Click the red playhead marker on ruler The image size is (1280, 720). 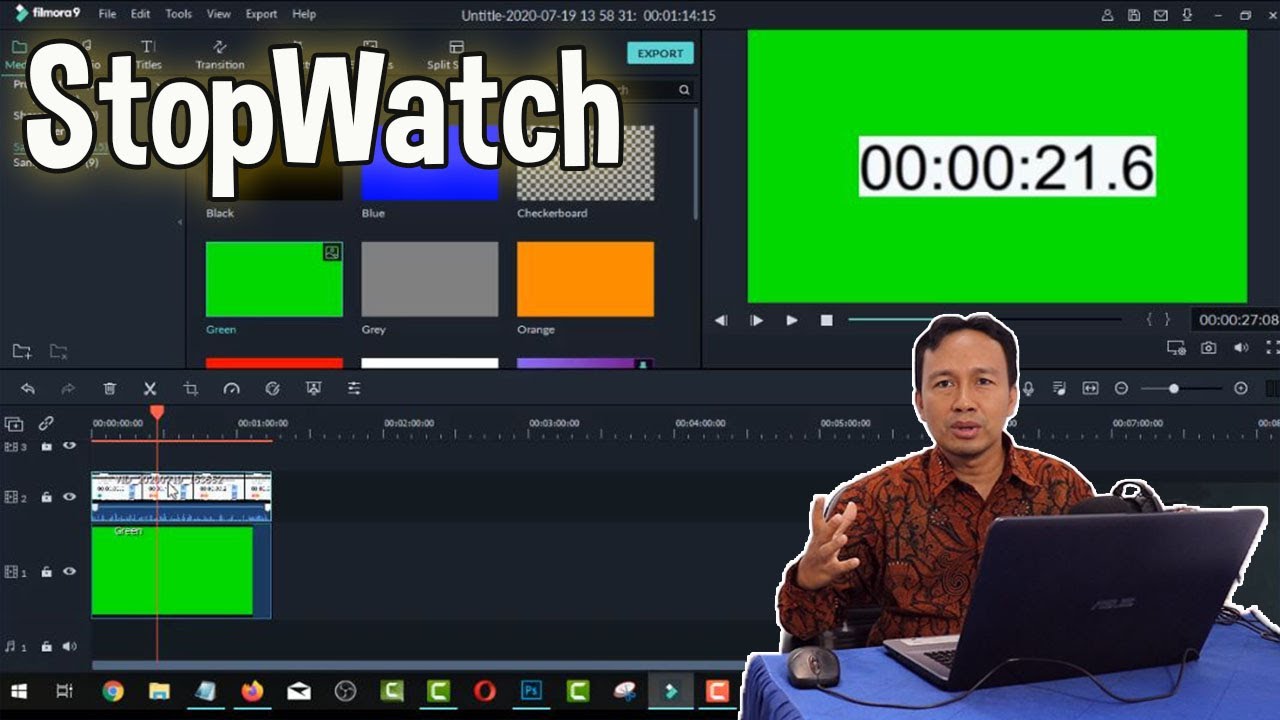157,412
